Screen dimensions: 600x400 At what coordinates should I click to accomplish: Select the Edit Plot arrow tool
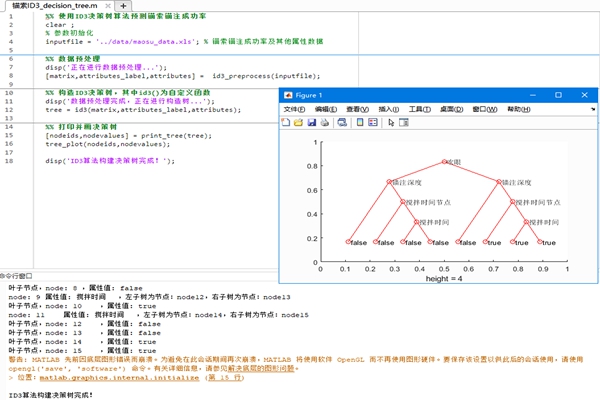(391, 122)
